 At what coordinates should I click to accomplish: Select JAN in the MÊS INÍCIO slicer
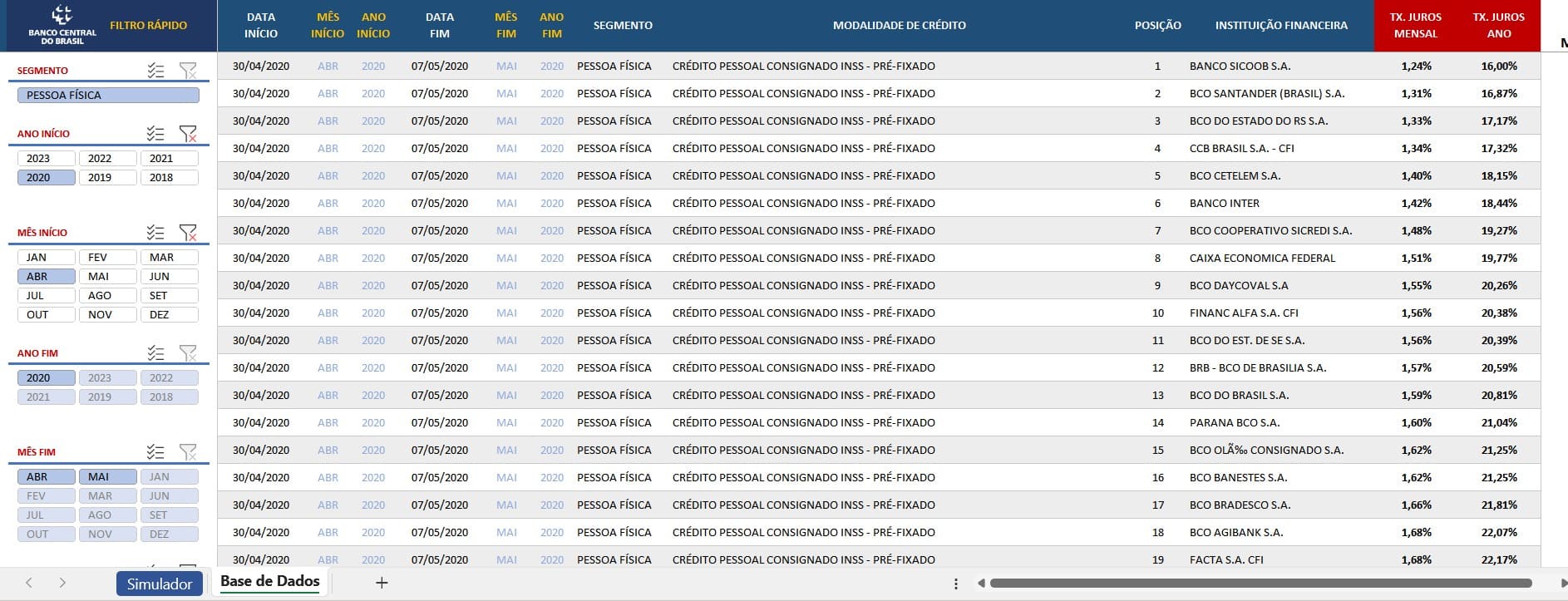tap(47, 257)
